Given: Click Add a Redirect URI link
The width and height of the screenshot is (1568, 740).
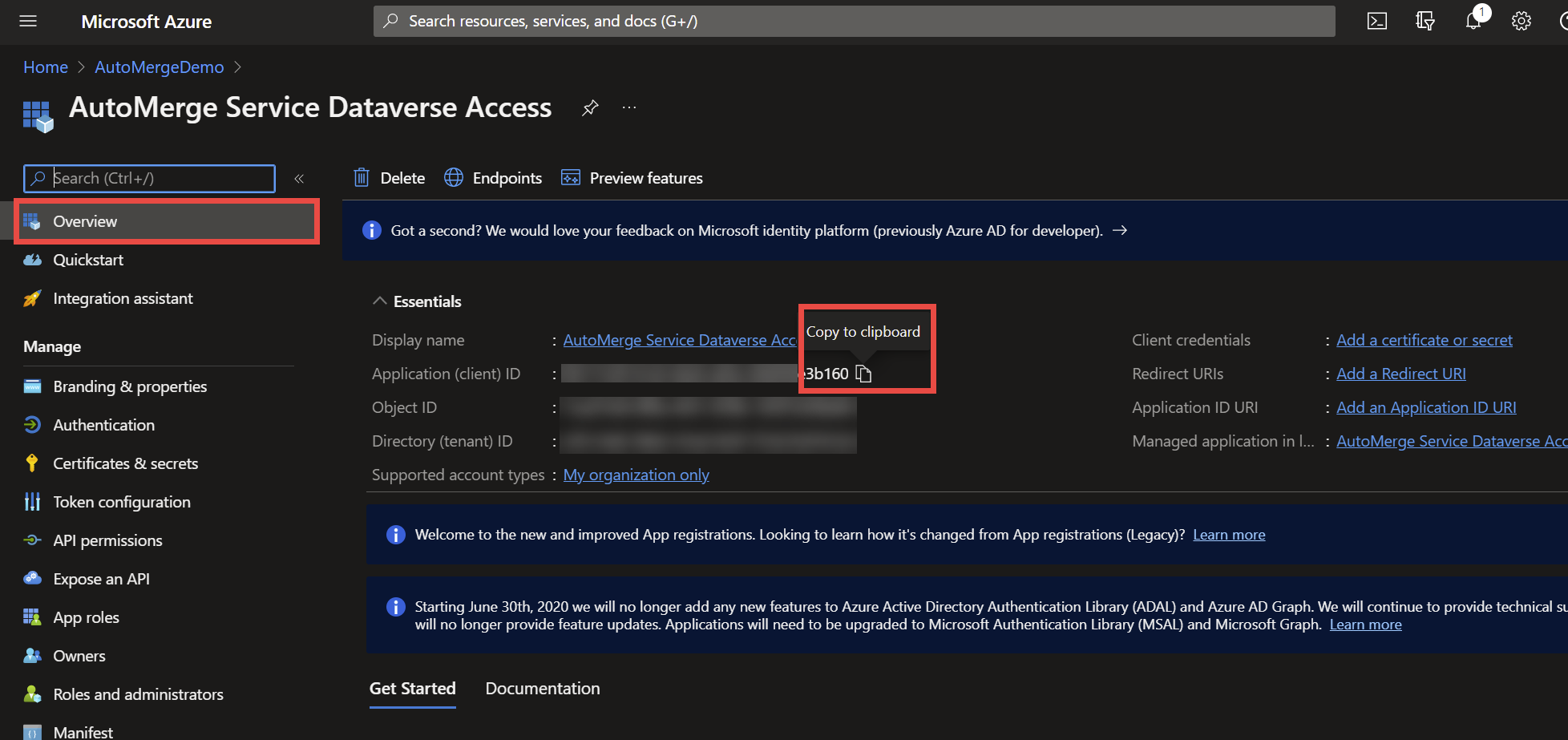Looking at the screenshot, I should [x=1401, y=374].
